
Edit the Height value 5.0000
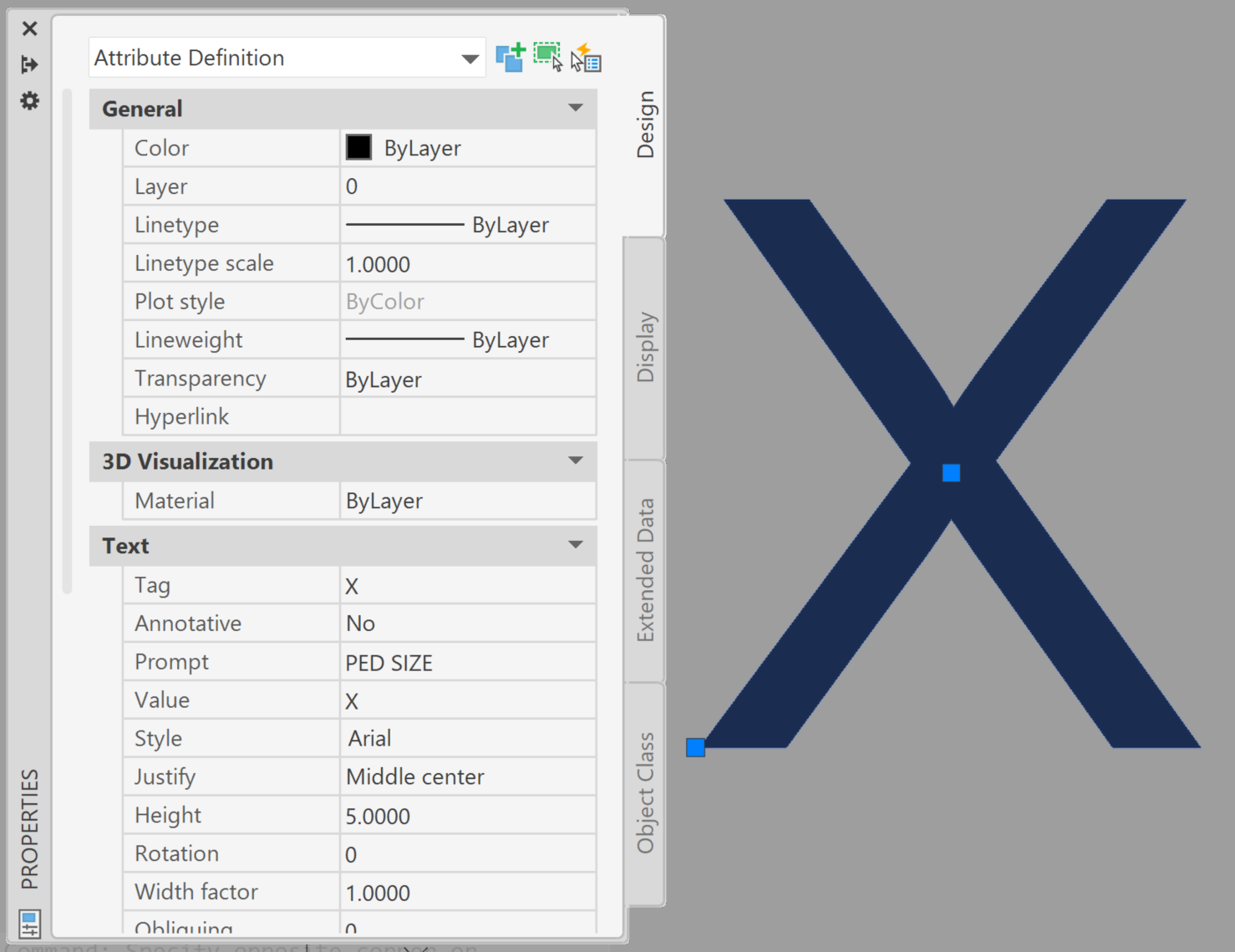[468, 816]
